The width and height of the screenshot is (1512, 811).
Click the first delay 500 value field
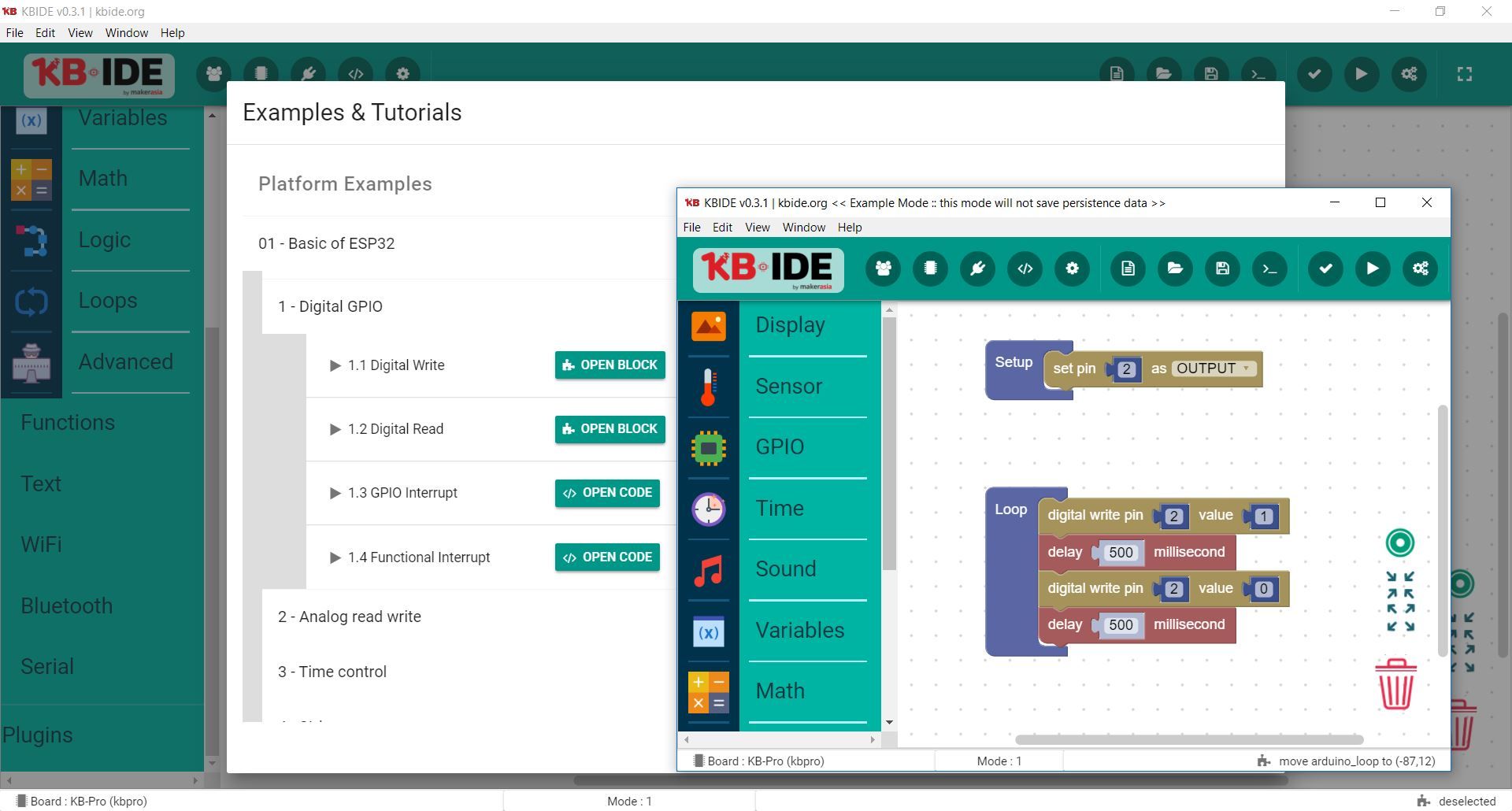[1121, 553]
